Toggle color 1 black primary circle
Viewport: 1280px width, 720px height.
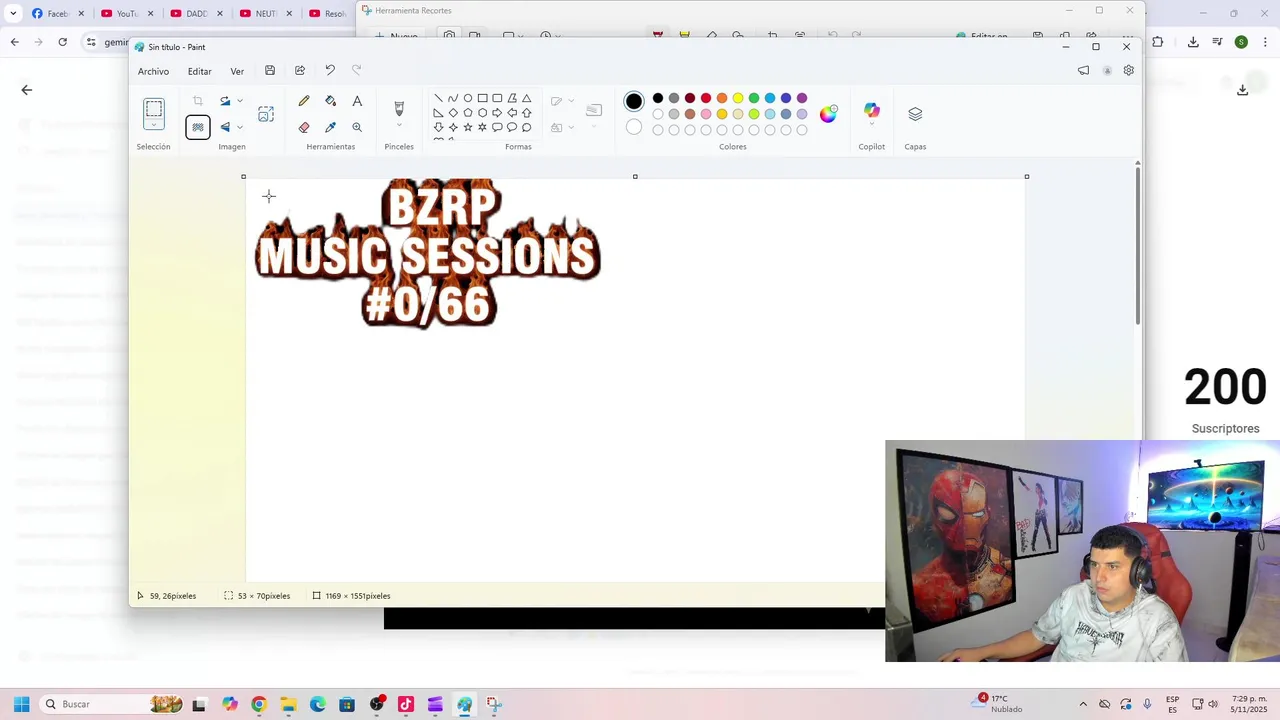634,101
